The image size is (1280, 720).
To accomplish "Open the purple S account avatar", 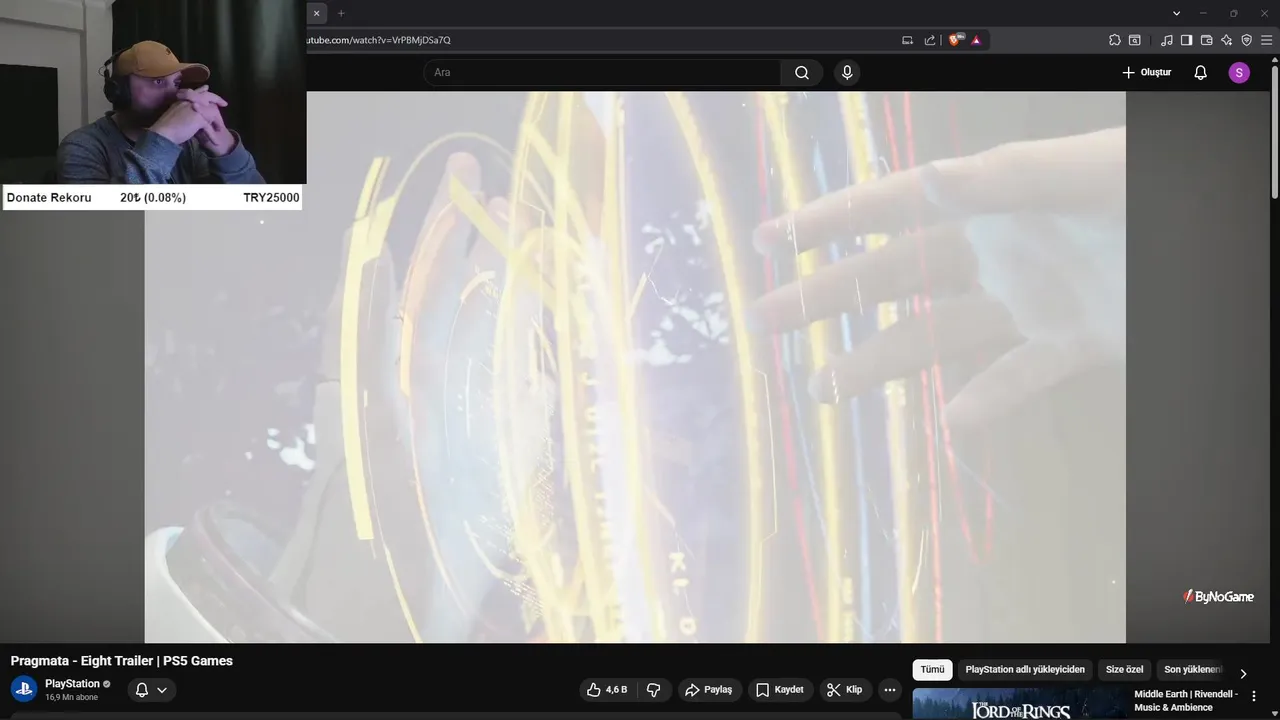I will click(x=1239, y=73).
